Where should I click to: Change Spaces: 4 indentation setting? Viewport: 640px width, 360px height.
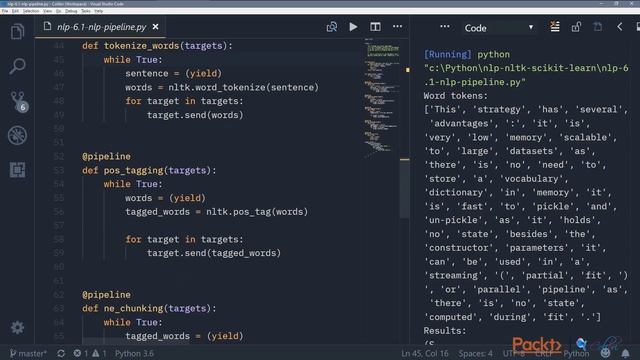(x=475, y=353)
